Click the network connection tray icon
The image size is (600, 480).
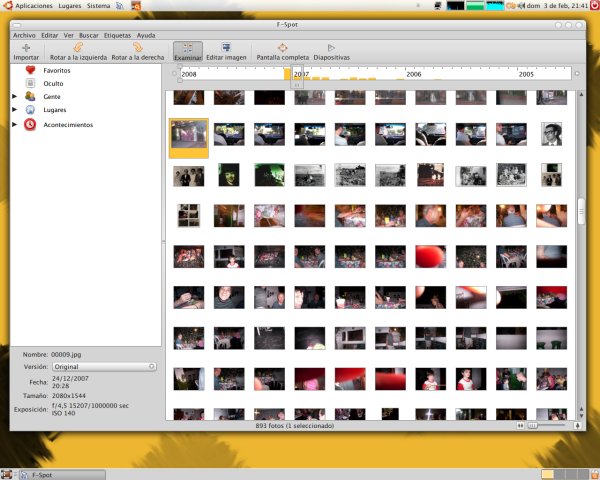coord(438,6)
